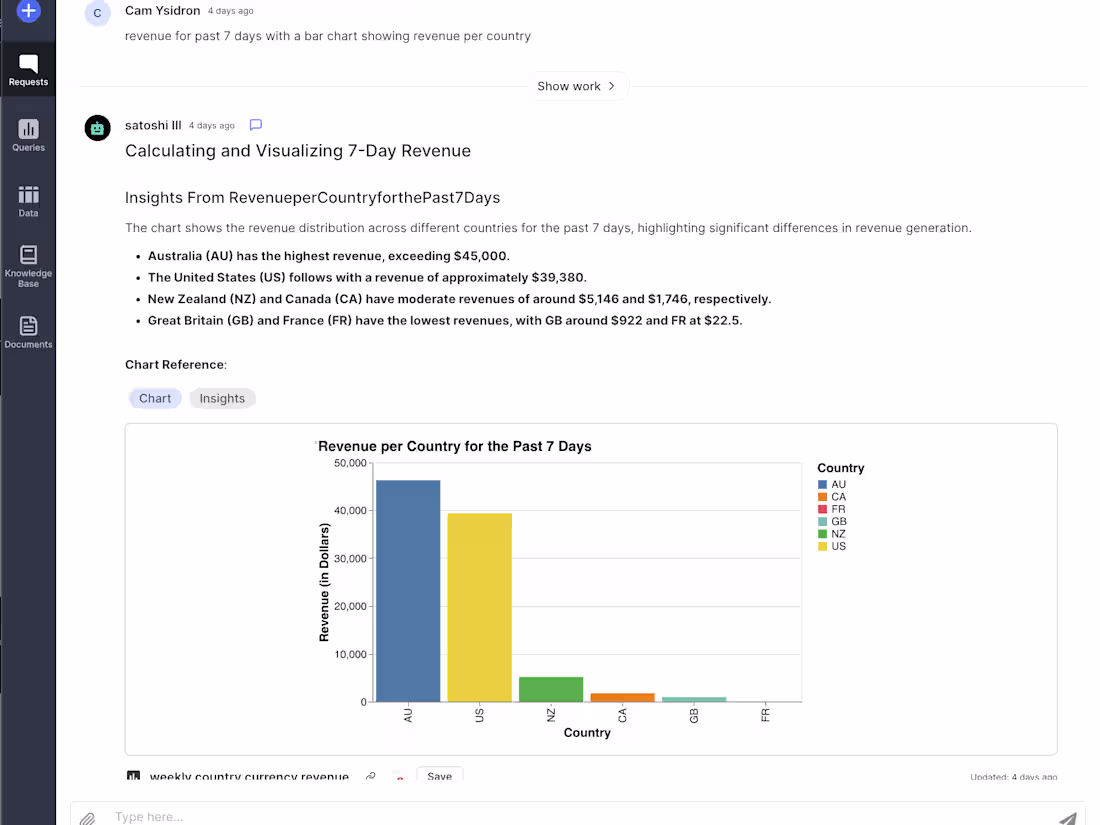Switch to the Chart reference tab
Screen dimensions: 1100x825
[x=155, y=398]
